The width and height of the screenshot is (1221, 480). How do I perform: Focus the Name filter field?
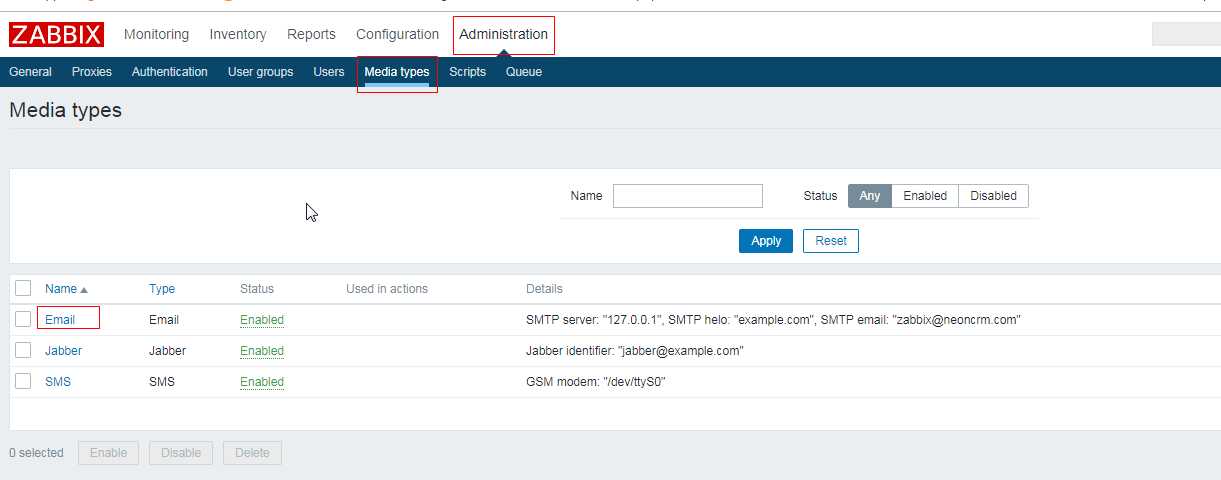688,196
